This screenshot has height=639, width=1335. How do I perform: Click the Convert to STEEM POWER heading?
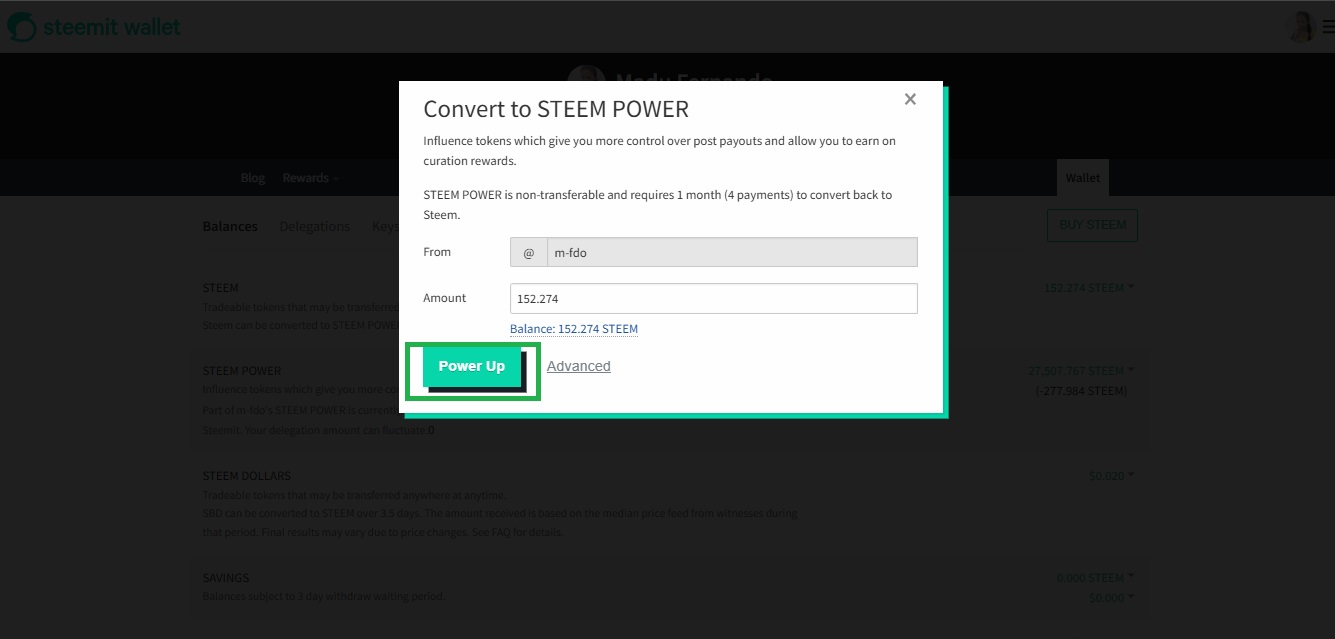556,109
